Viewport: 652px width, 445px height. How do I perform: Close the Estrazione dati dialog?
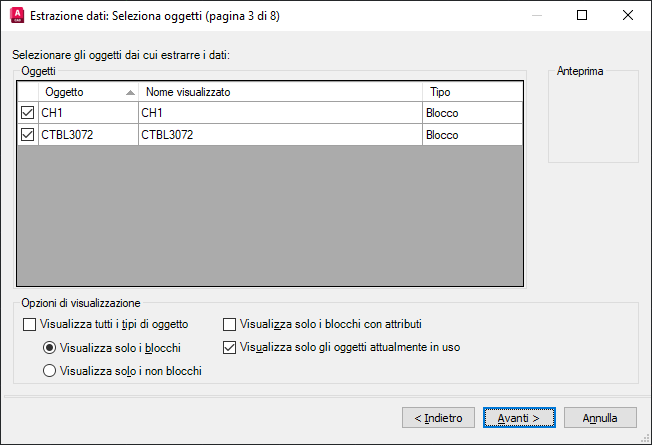point(627,15)
